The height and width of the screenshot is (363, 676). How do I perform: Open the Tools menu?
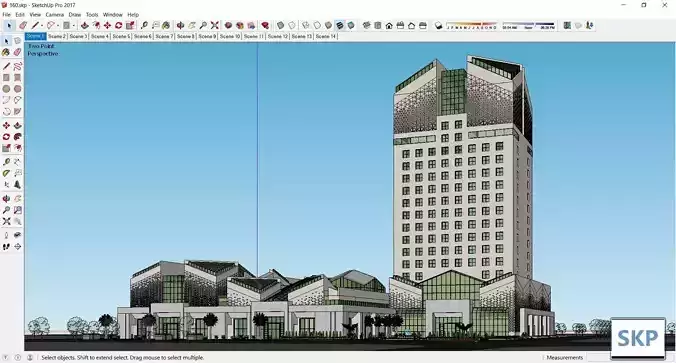(x=92, y=15)
